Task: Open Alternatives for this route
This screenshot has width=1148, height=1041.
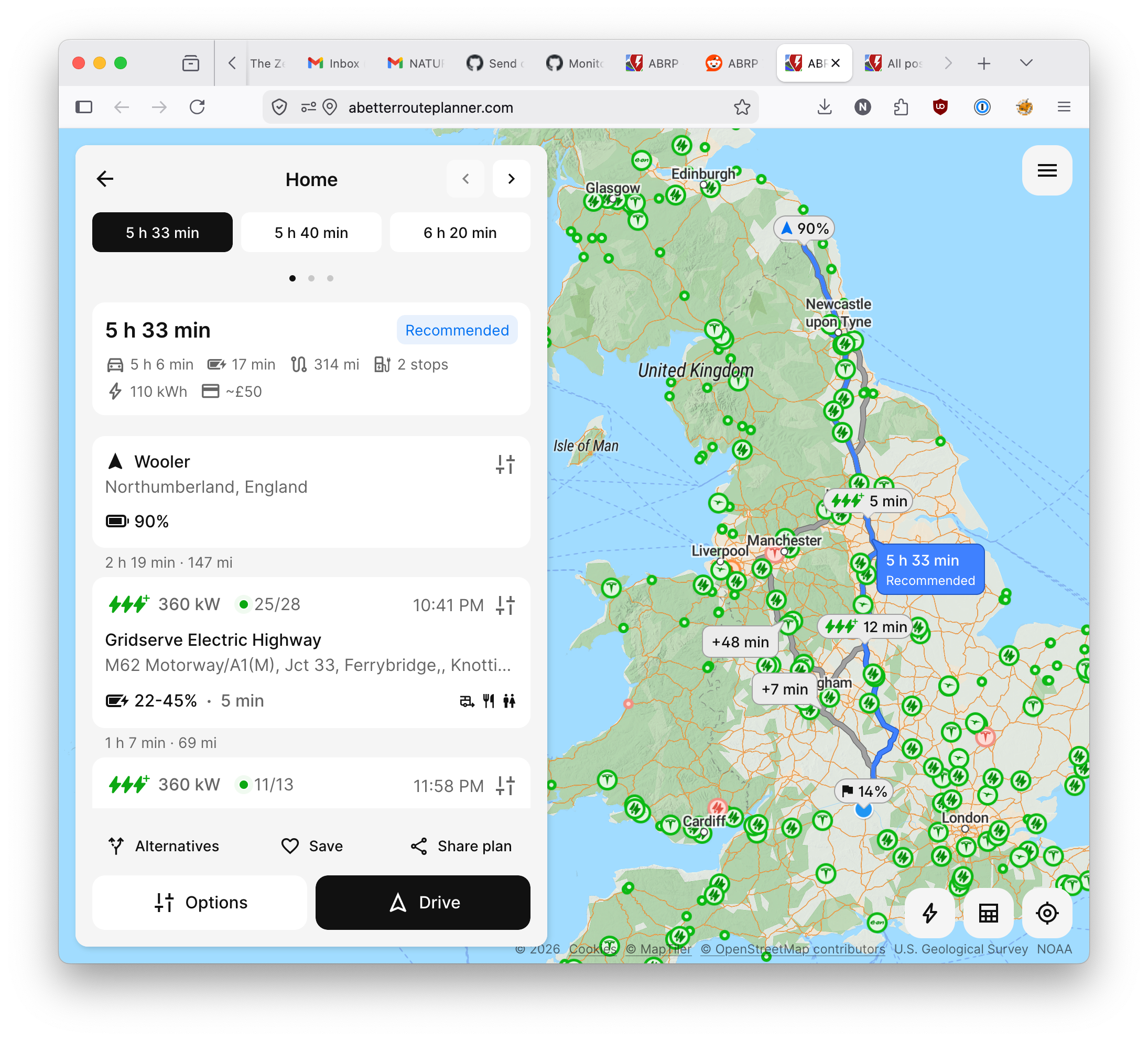Action: 164,846
